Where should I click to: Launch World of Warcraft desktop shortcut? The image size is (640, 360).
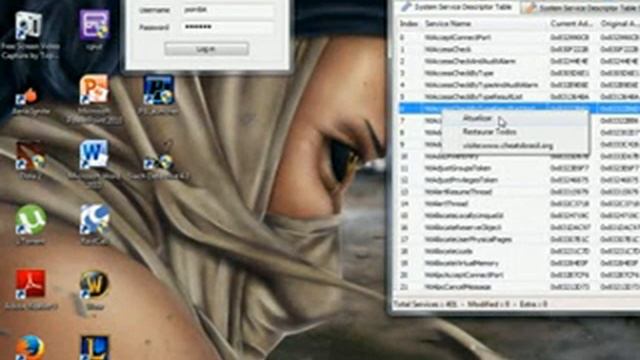(94, 289)
